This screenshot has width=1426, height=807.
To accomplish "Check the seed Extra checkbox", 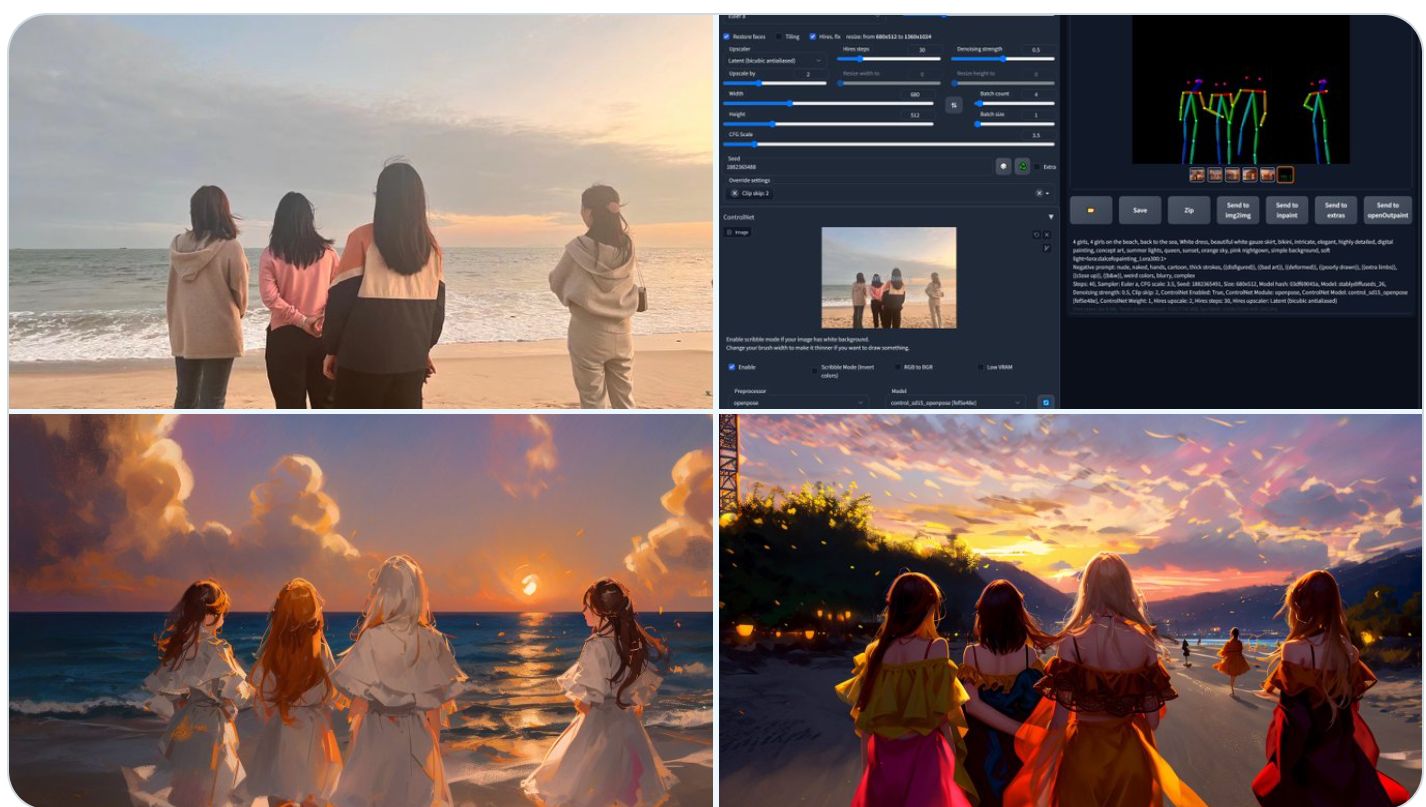I will click(x=1038, y=167).
